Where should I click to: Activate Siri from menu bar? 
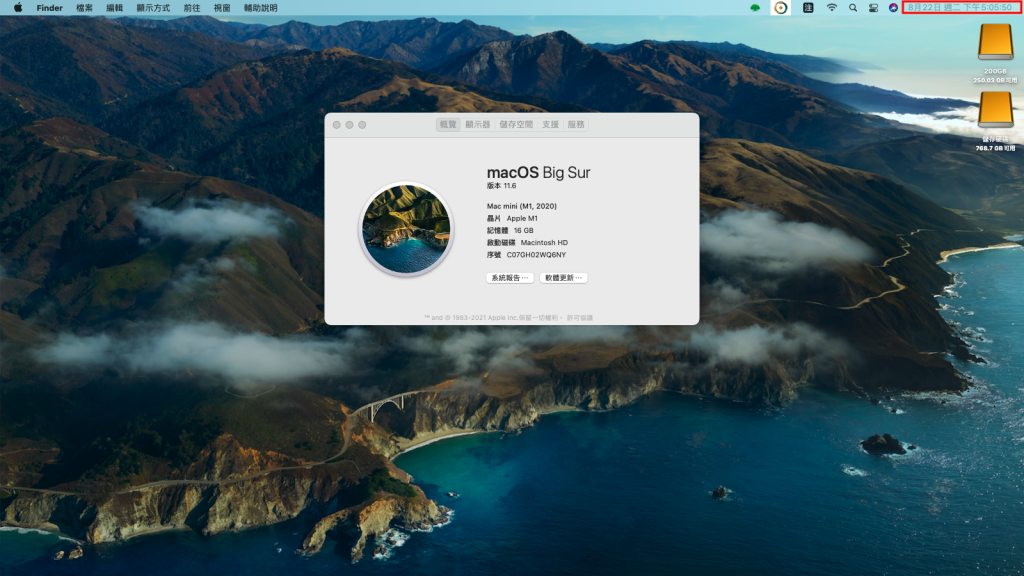pyautogui.click(x=893, y=8)
